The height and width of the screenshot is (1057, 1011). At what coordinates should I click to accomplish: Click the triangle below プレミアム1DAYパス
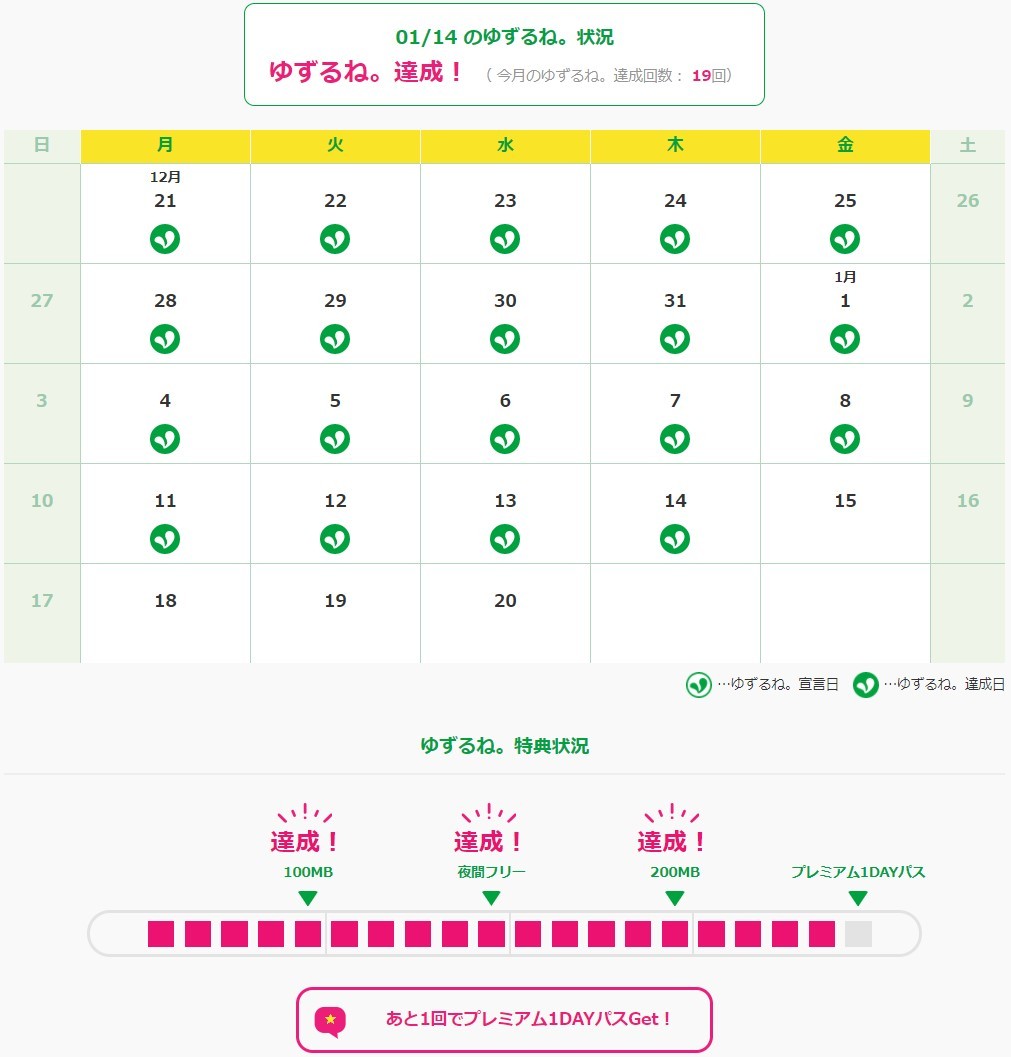[857, 898]
